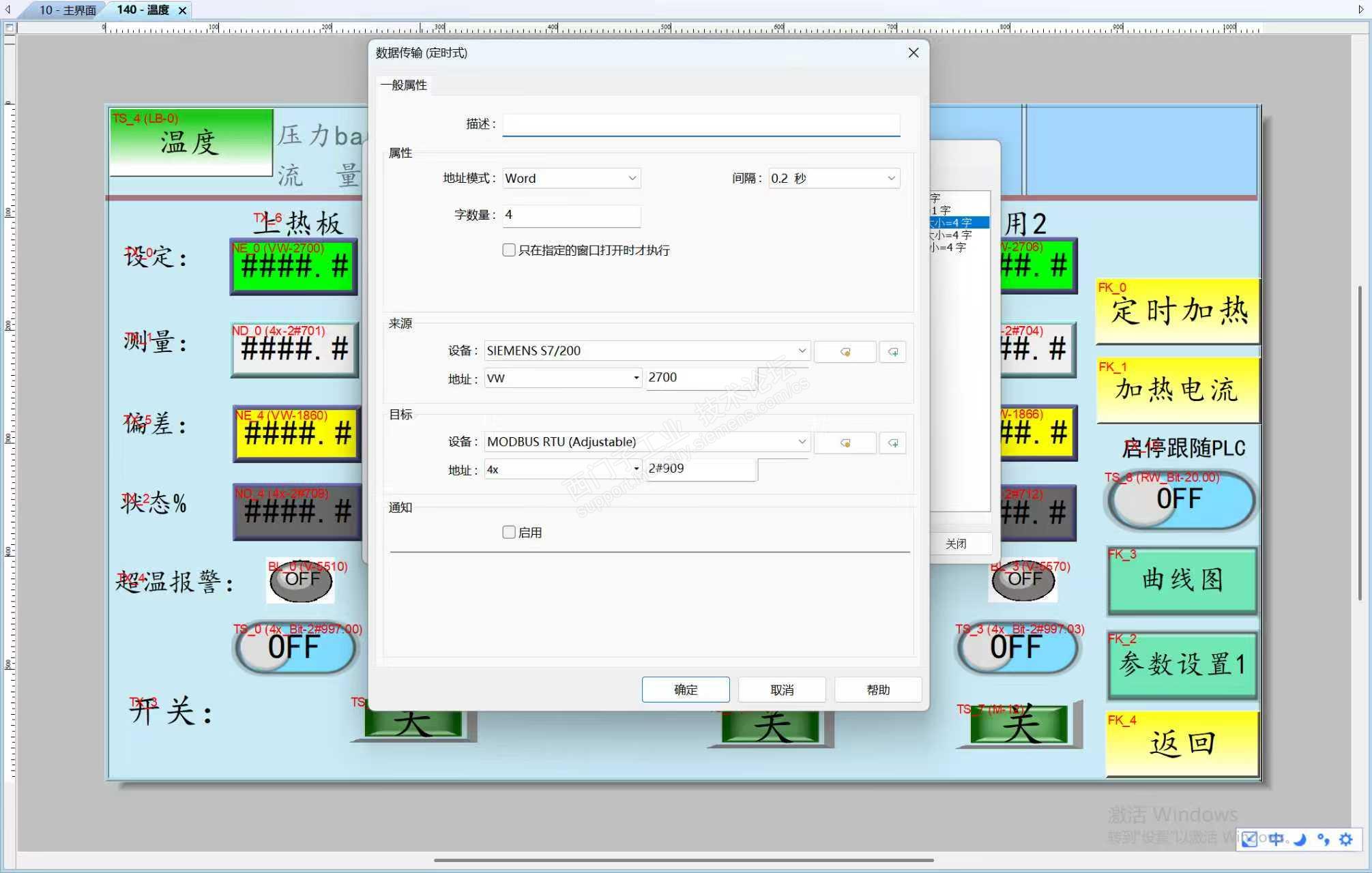Enable 只在指定的窗口打开时才执行 checkbox
The height and width of the screenshot is (873, 1372).
[509, 250]
